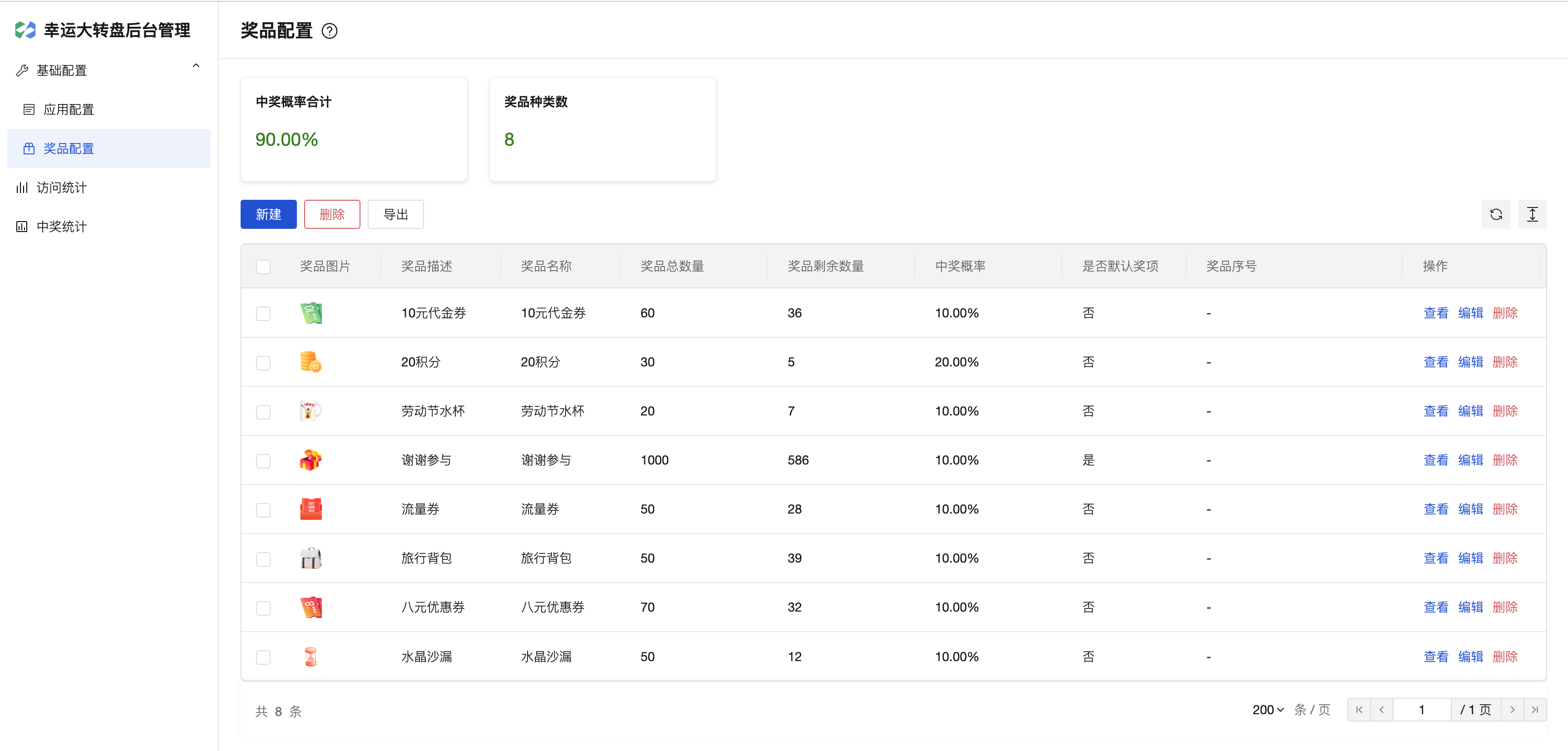Open the 200 per-page dropdown
The image size is (1568, 751).
tap(1268, 710)
